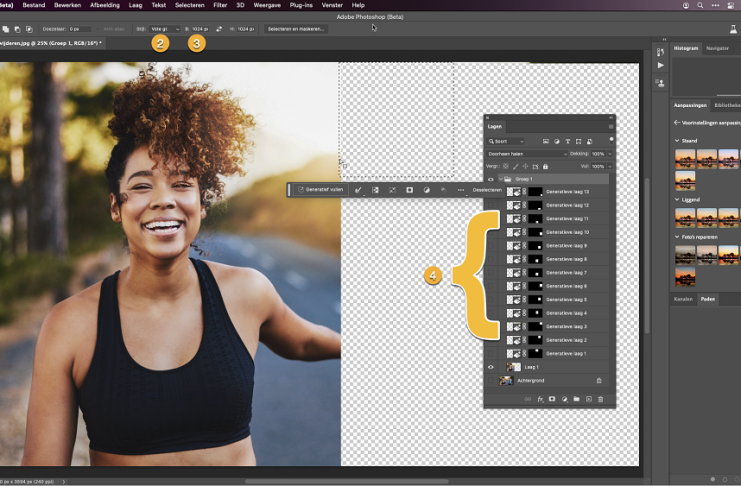Viewport: 741px width, 486px height.
Task: Lock position move icon in Lagen
Action: click(x=525, y=166)
